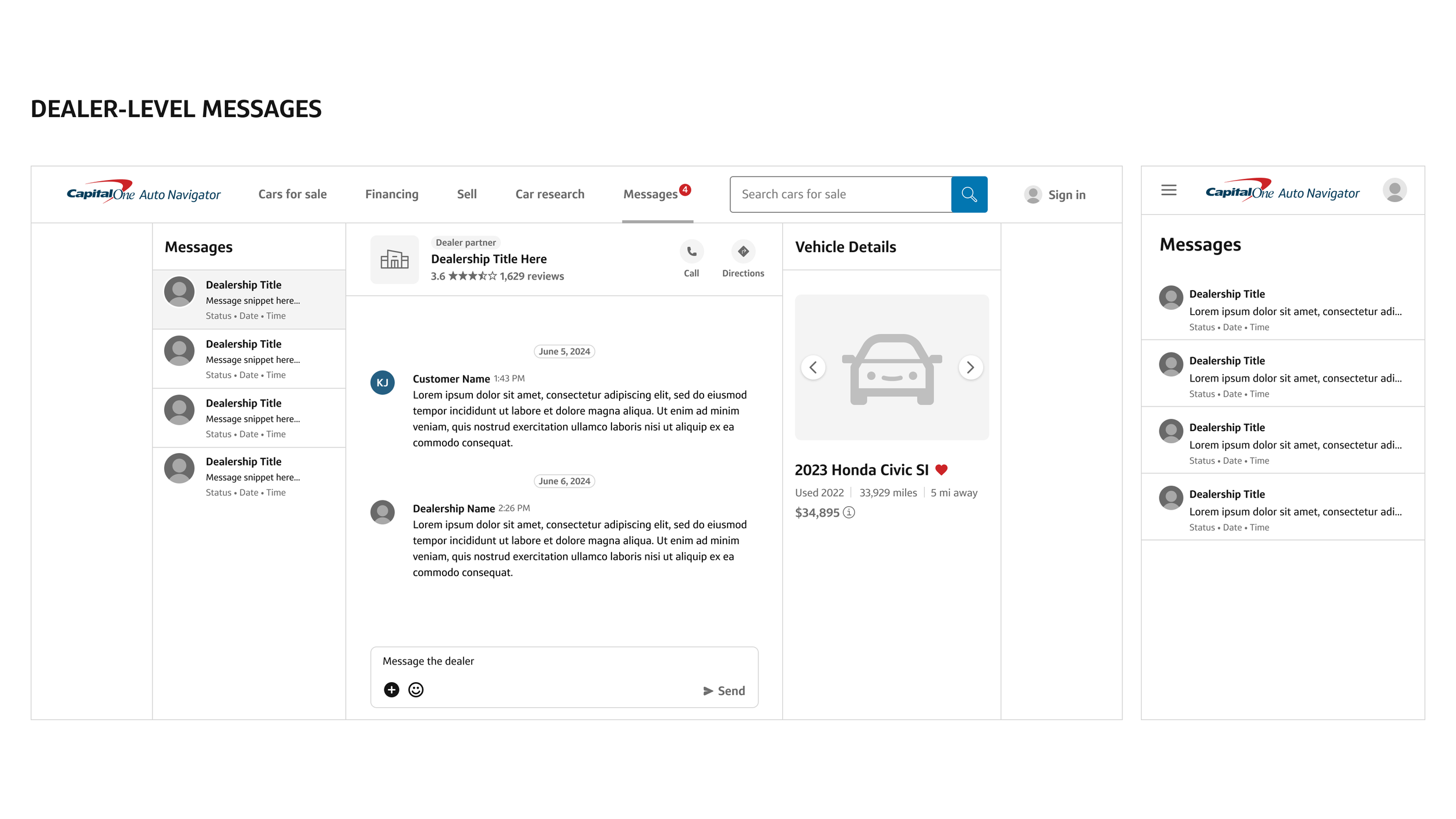The width and height of the screenshot is (1456, 819).
Task: Open Directions to the dealership
Action: (x=743, y=252)
